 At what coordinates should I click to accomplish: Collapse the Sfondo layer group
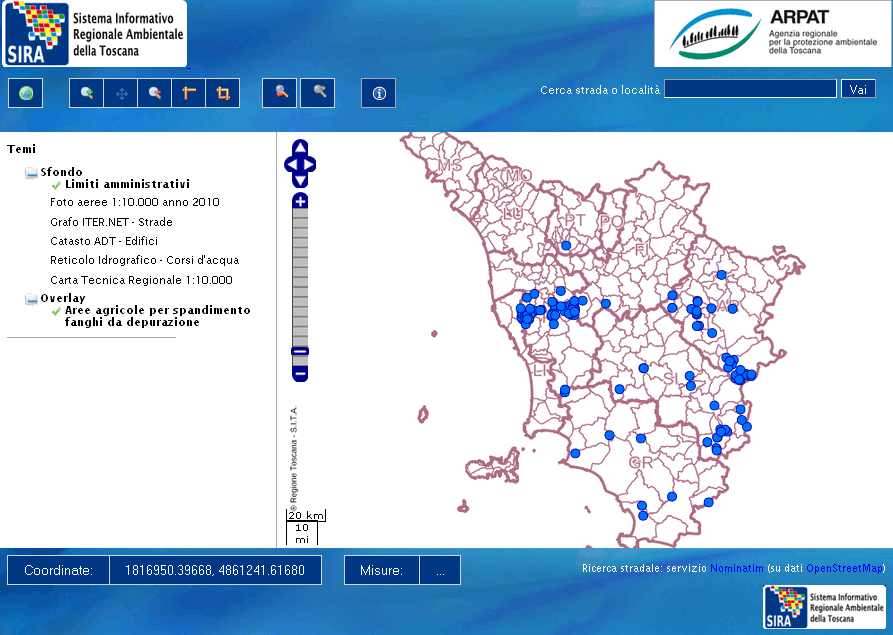pyautogui.click(x=30, y=172)
